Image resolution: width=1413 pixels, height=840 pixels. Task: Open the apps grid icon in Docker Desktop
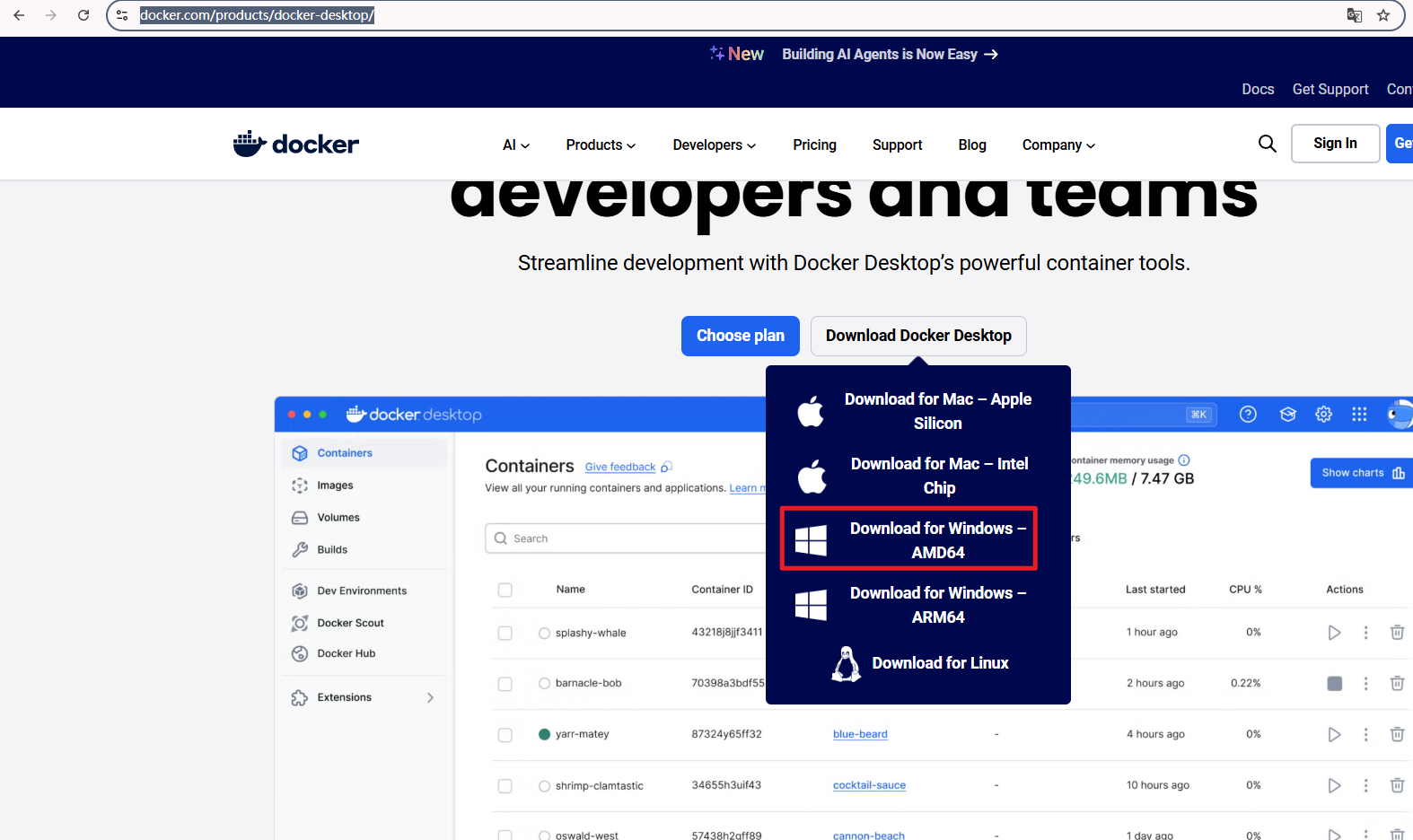click(1359, 414)
